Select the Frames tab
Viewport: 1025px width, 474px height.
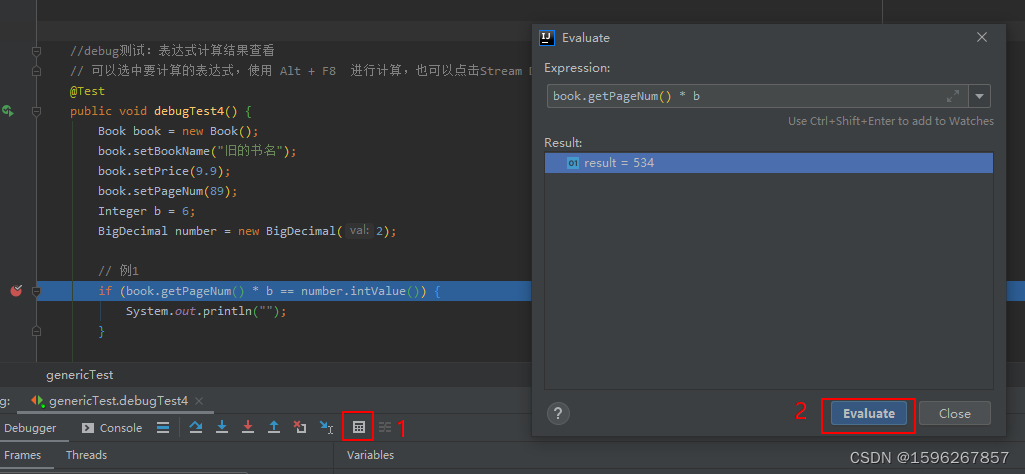23,455
